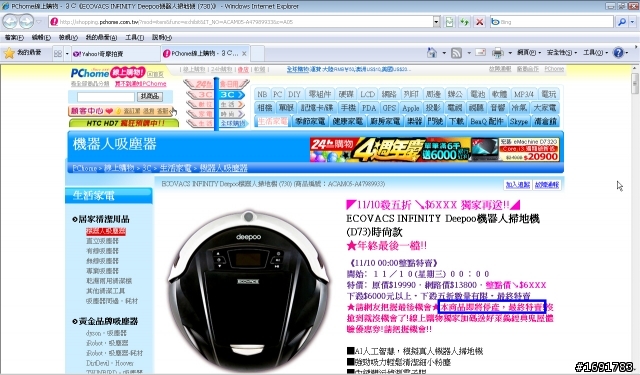Image resolution: width=640 pixels, height=375 pixels.
Task: Click the Home icon in command bar
Action: click(x=432, y=53)
